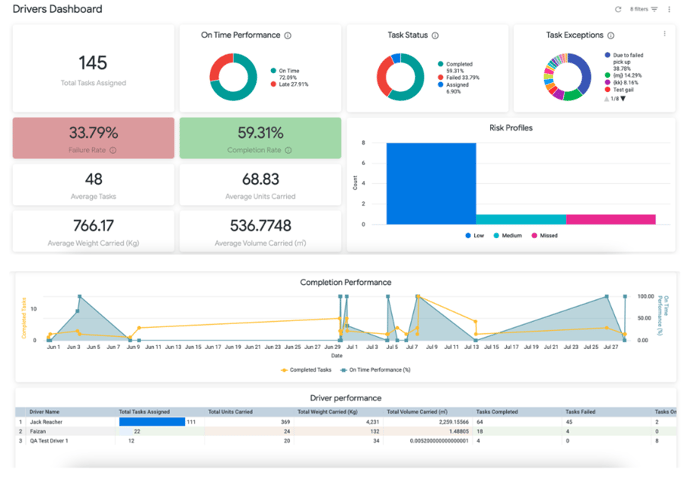Toggle the Missed legend in Risk Profiles
This screenshot has height=485, width=688.
pos(545,236)
